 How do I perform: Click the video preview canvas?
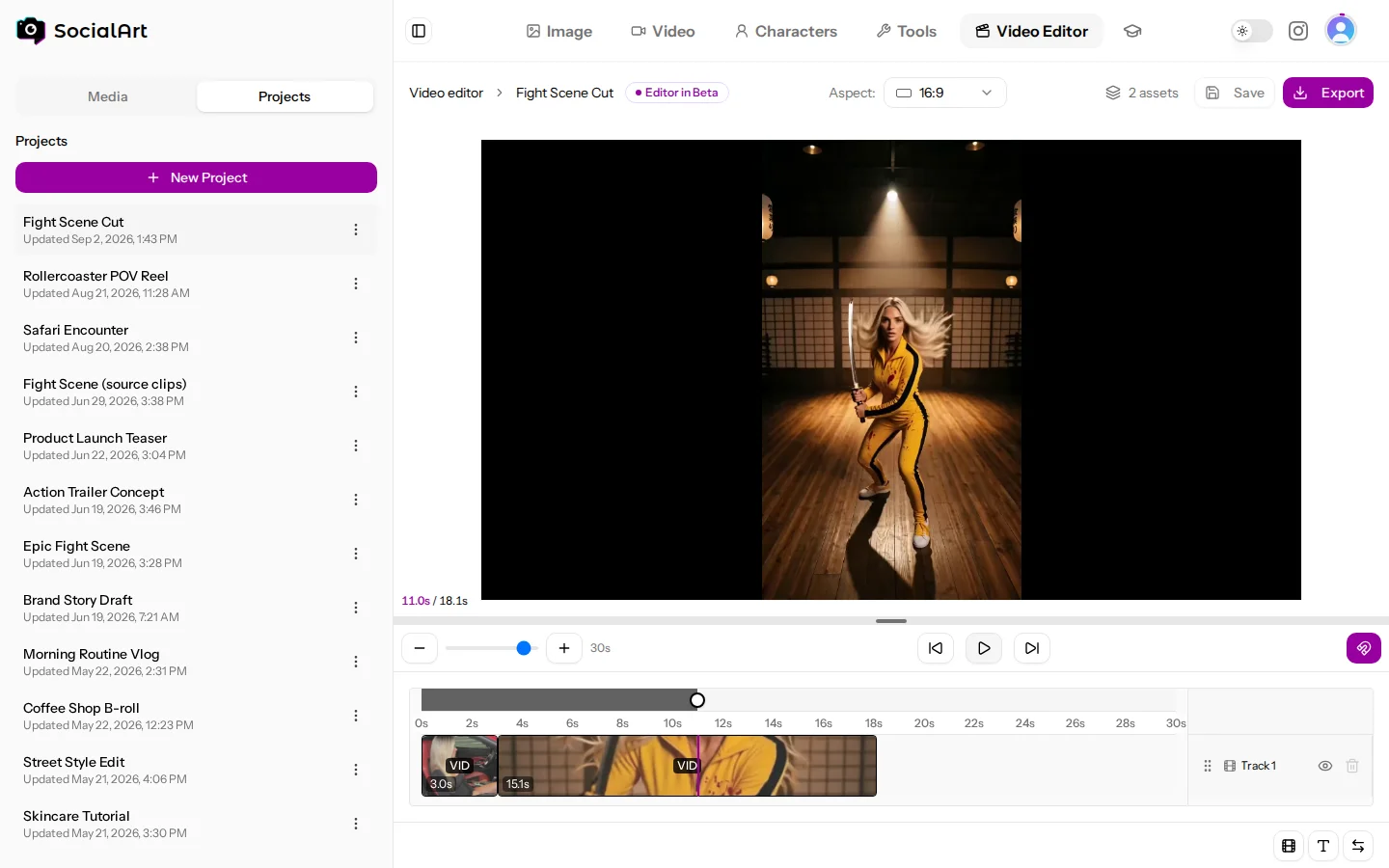(x=891, y=369)
